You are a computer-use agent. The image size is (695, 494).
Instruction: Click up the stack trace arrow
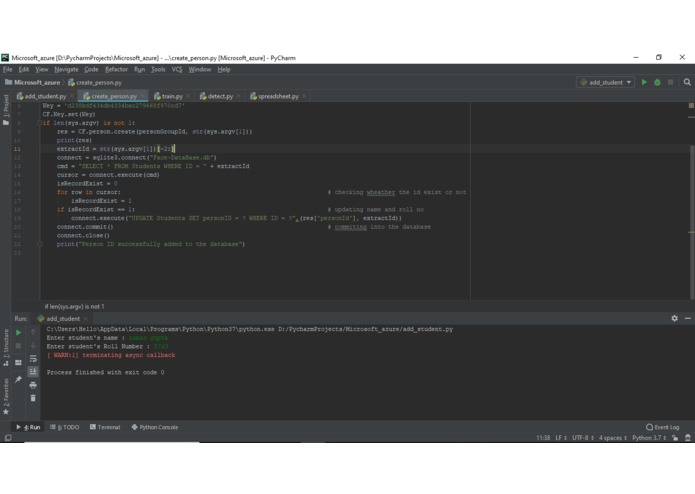[x=33, y=332]
